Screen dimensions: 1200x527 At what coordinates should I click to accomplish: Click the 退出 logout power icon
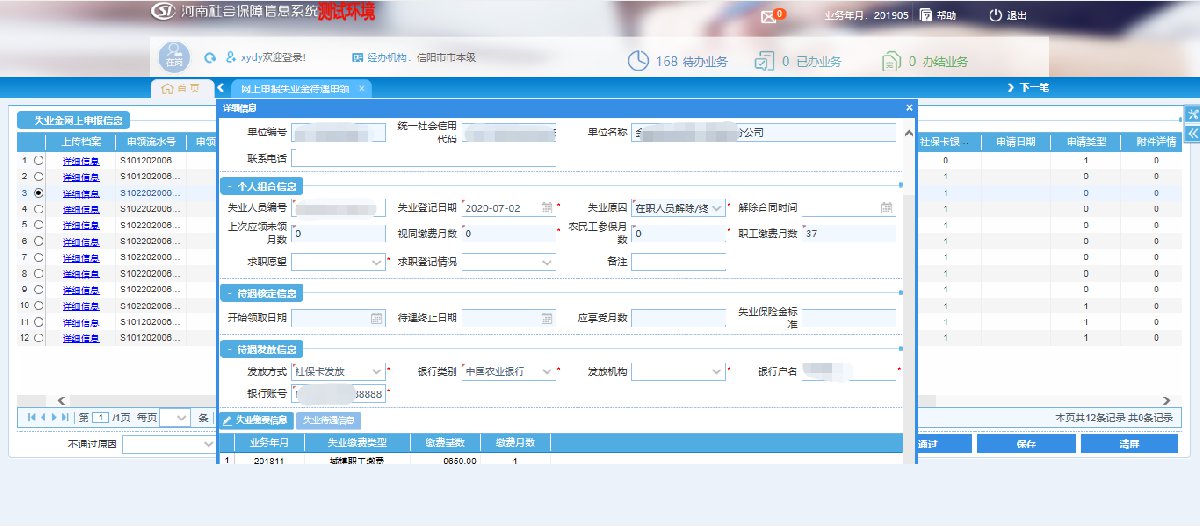click(x=995, y=16)
